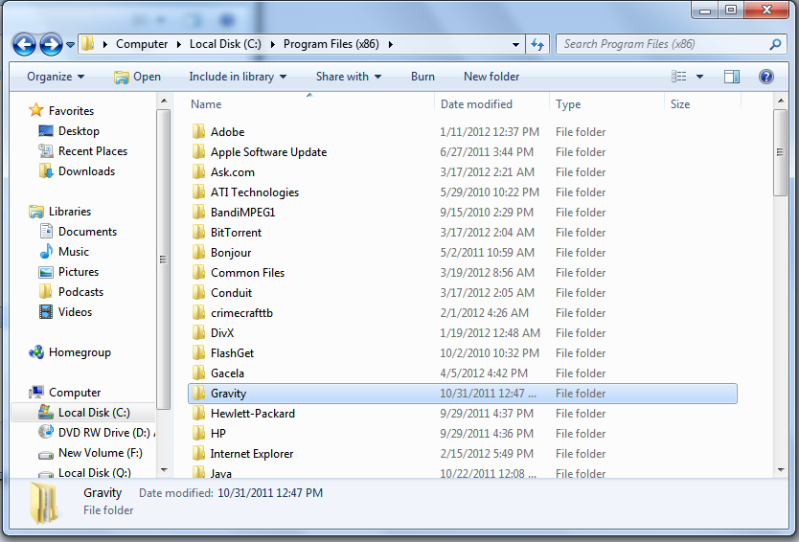
Task: Open the Organize menu
Action: point(56,76)
